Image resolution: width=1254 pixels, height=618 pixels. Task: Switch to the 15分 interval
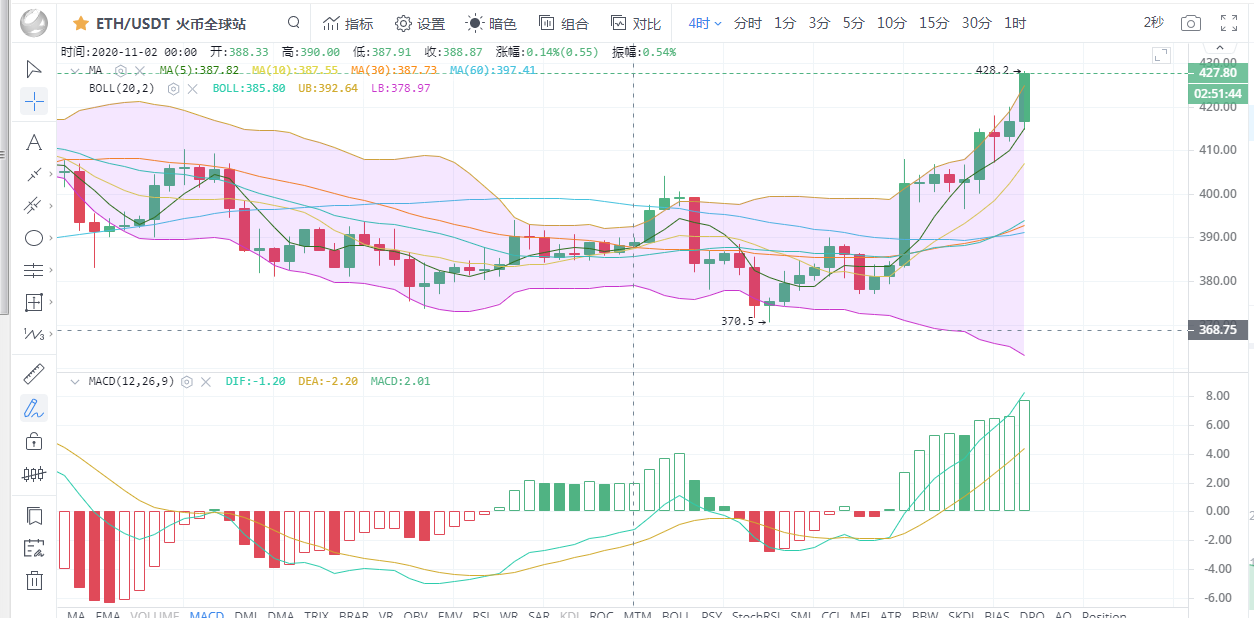point(934,23)
